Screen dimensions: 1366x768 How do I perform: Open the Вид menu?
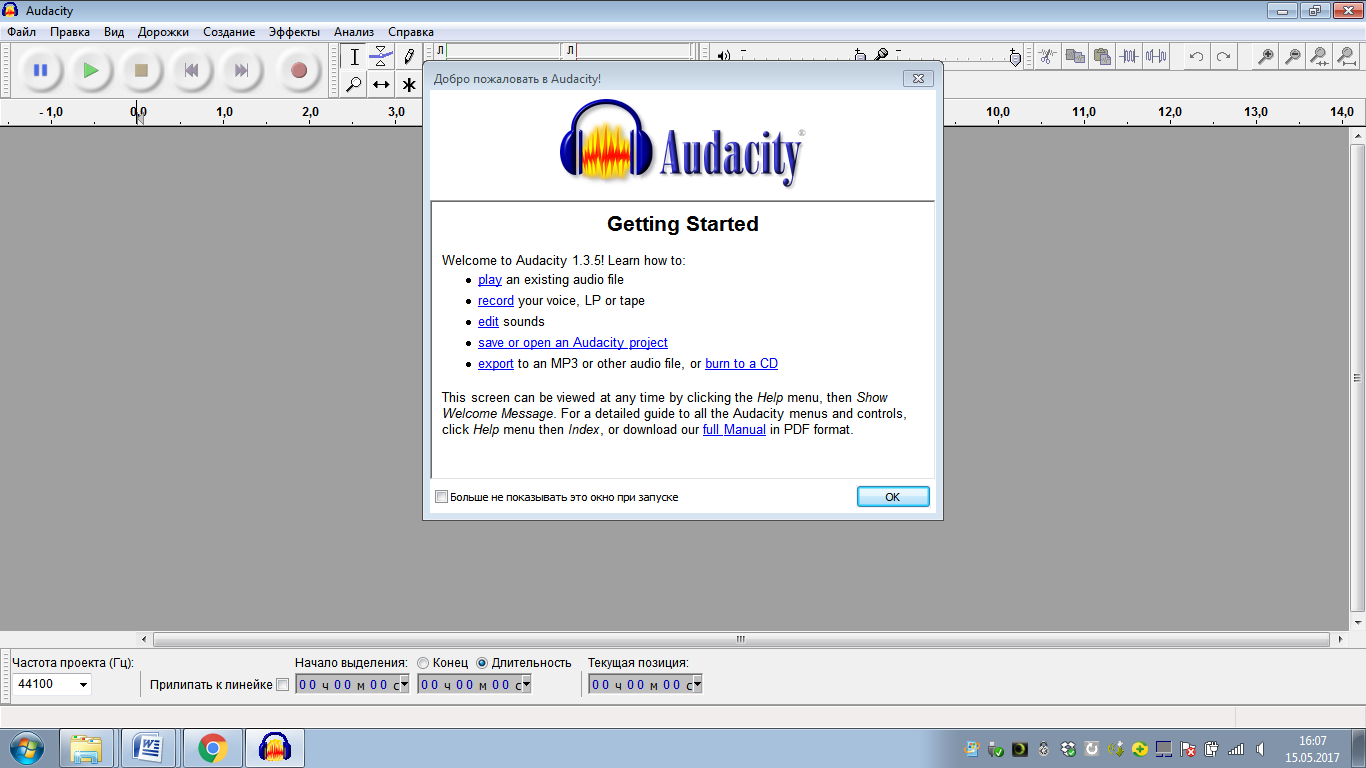tap(114, 32)
